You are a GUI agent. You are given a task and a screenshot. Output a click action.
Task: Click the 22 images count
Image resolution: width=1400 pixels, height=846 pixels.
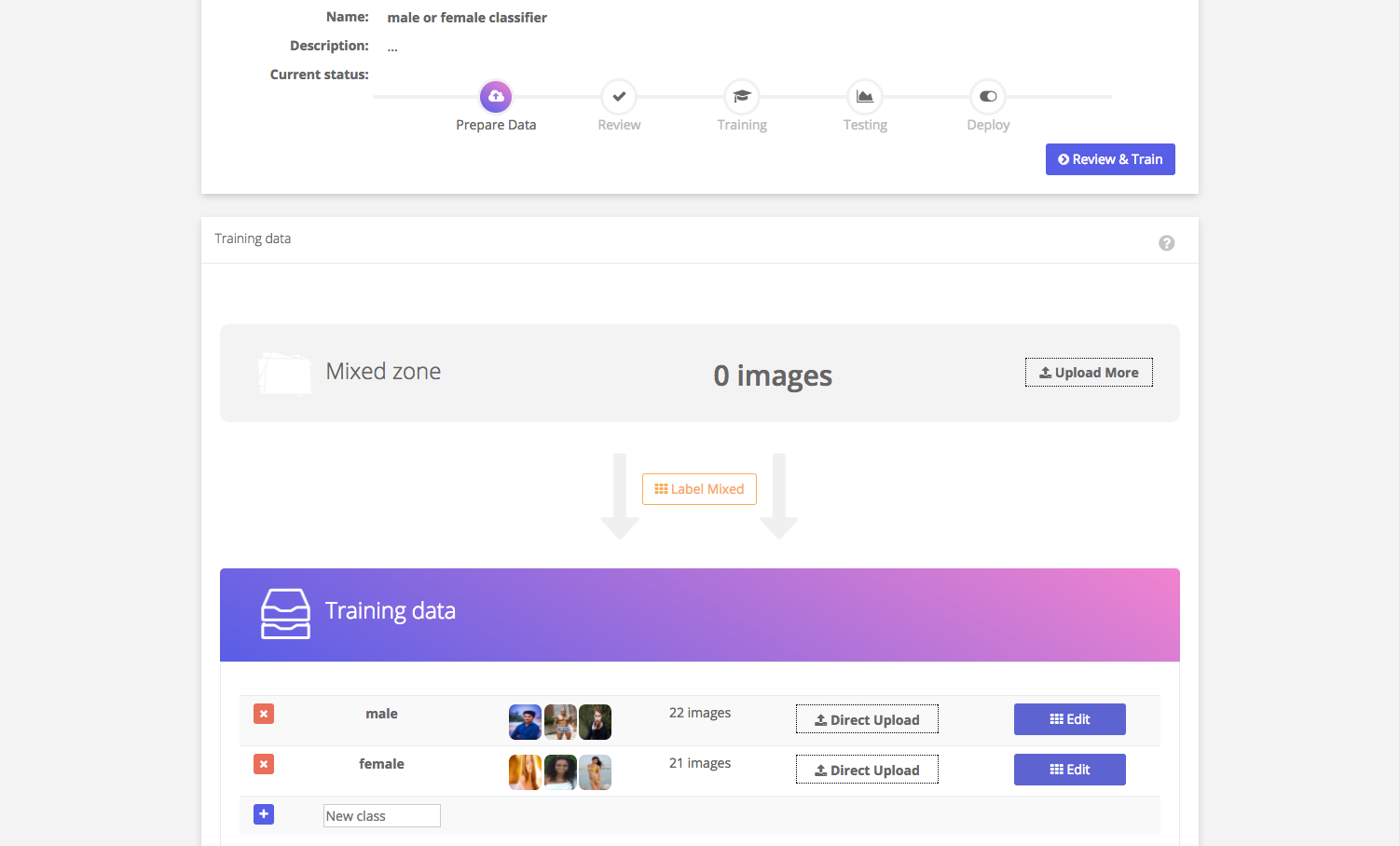(700, 713)
